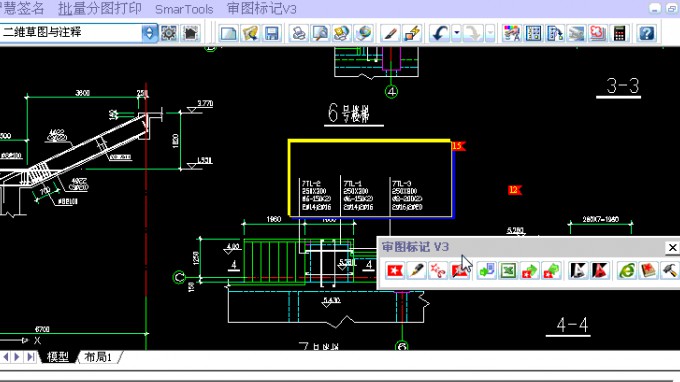Click the red star flag mark icon
This screenshot has width=680, height=382.
coord(395,271)
